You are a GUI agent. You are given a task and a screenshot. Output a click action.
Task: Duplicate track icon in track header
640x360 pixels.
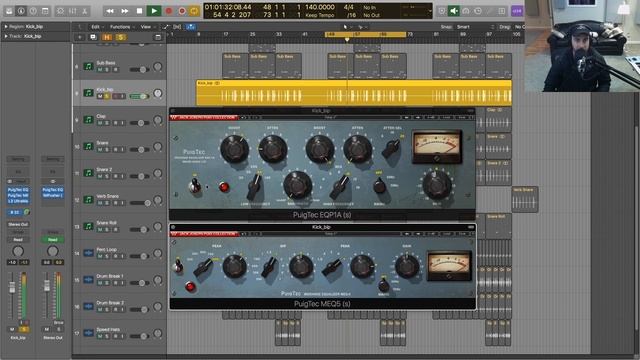pos(93,37)
